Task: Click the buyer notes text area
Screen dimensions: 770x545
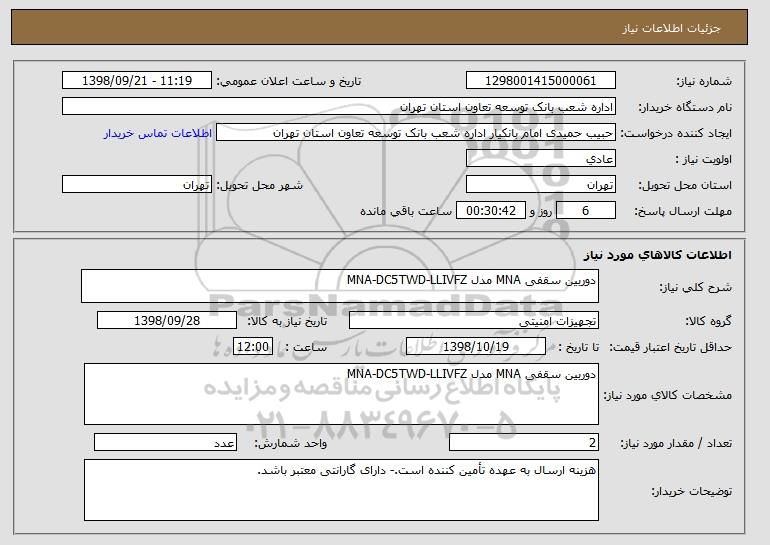Action: [x=341, y=490]
